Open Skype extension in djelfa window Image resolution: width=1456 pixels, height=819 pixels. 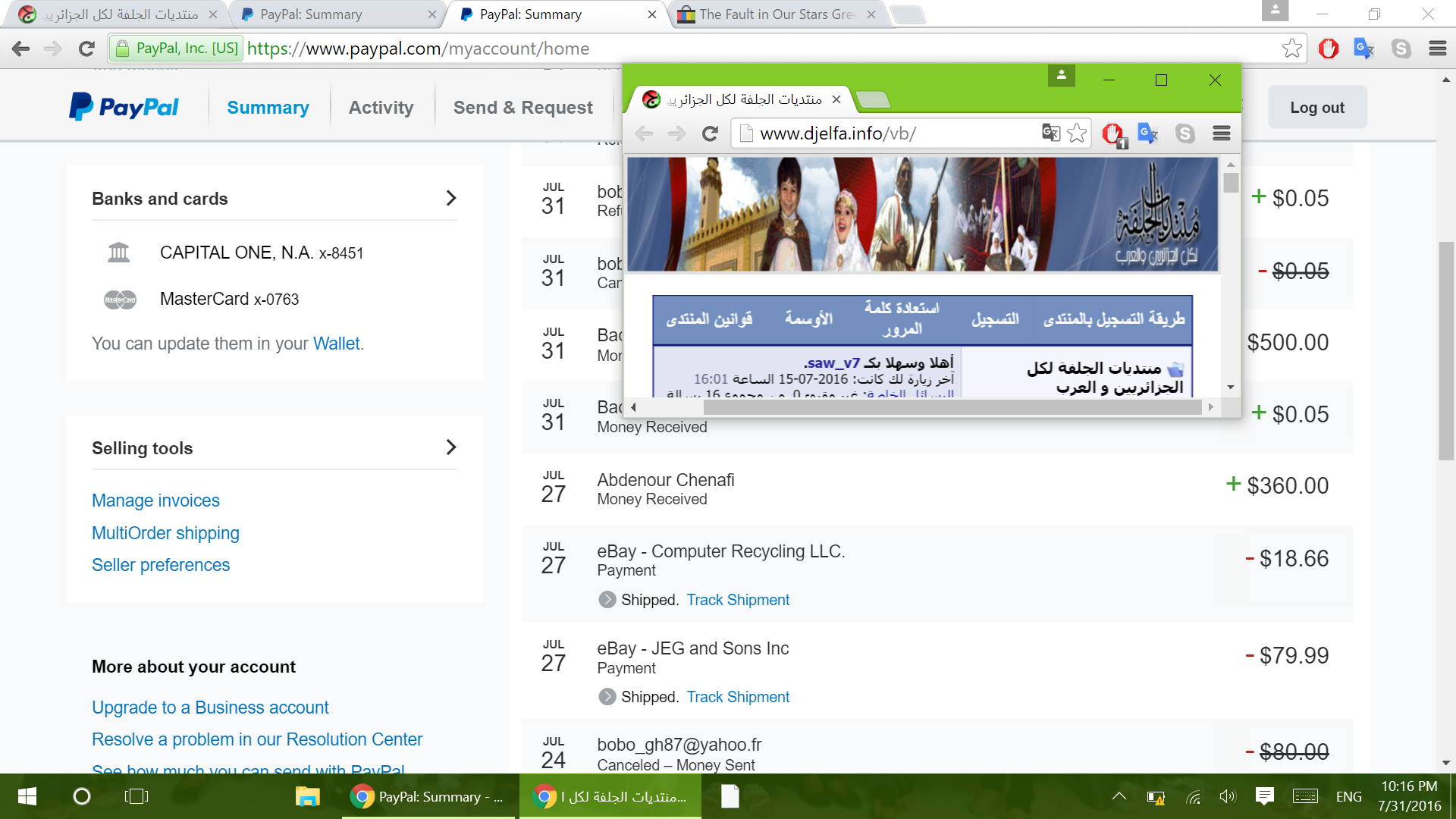1185,133
